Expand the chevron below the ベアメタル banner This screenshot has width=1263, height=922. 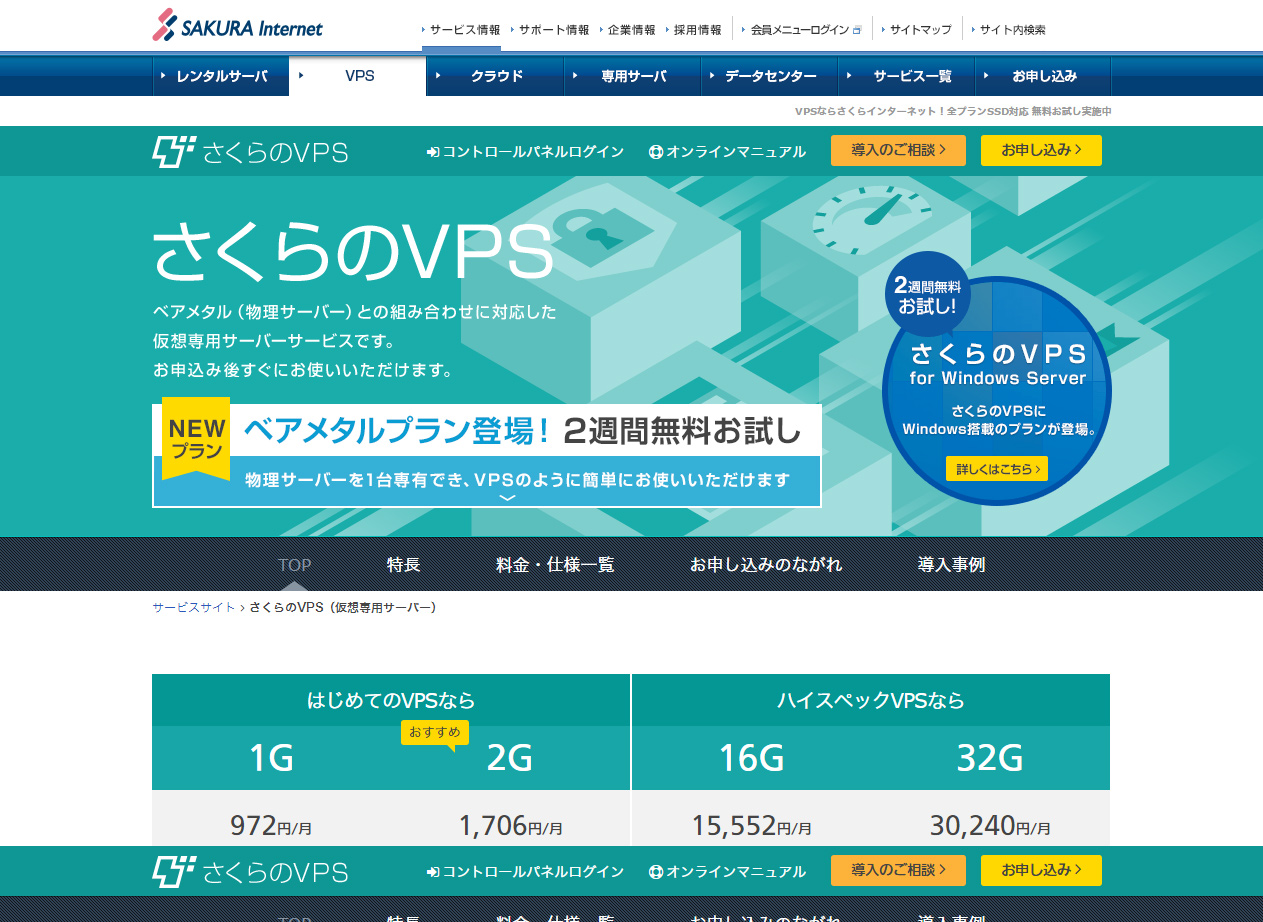507,498
